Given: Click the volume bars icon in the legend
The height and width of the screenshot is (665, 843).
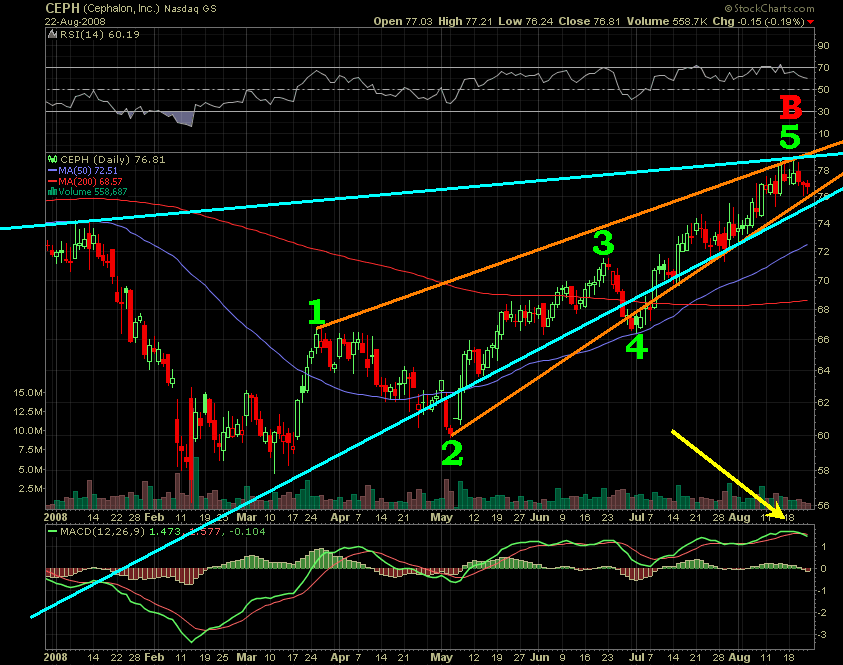Looking at the screenshot, I should (x=53, y=191).
